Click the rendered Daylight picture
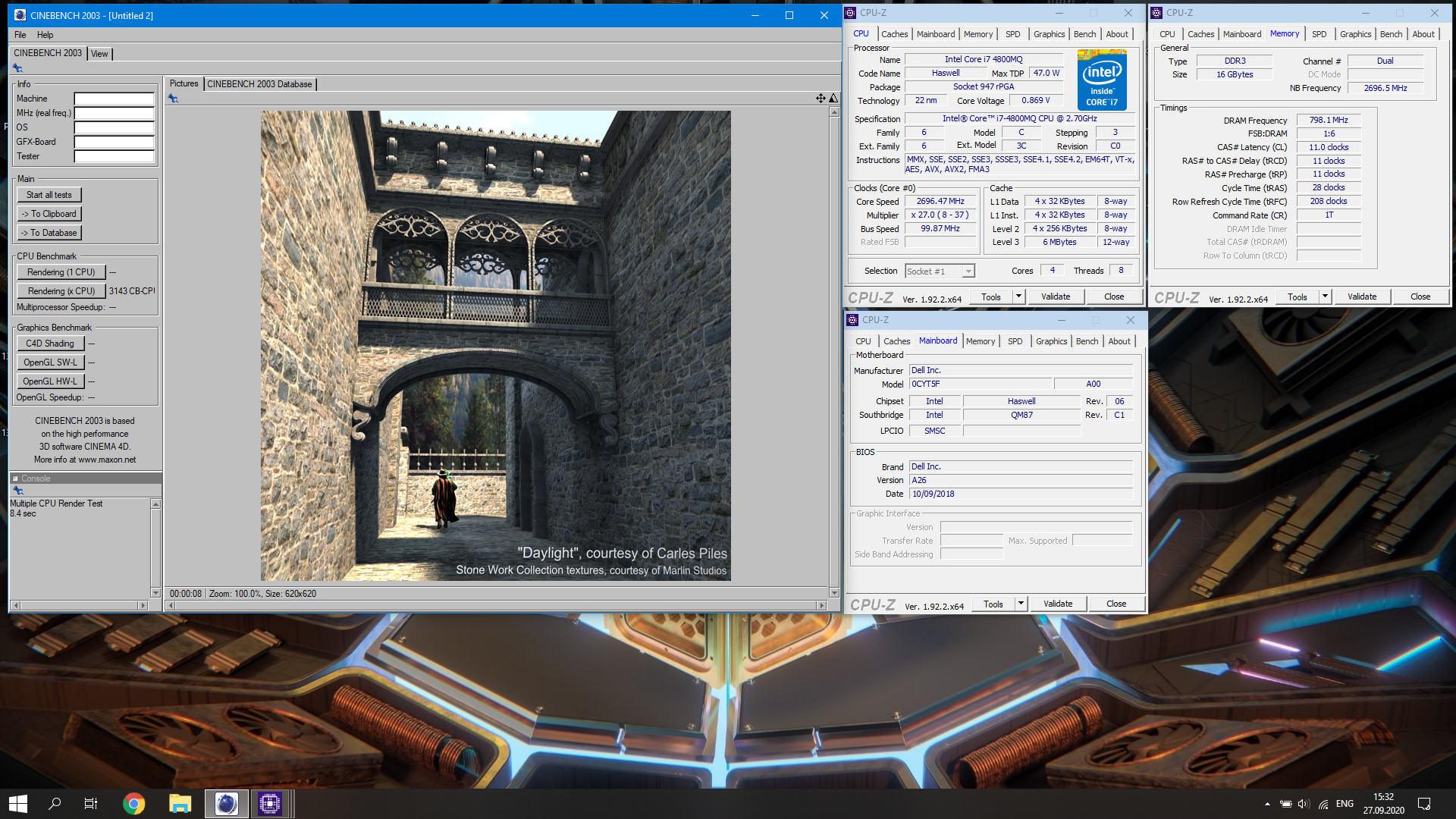1456x819 pixels. 496,346
